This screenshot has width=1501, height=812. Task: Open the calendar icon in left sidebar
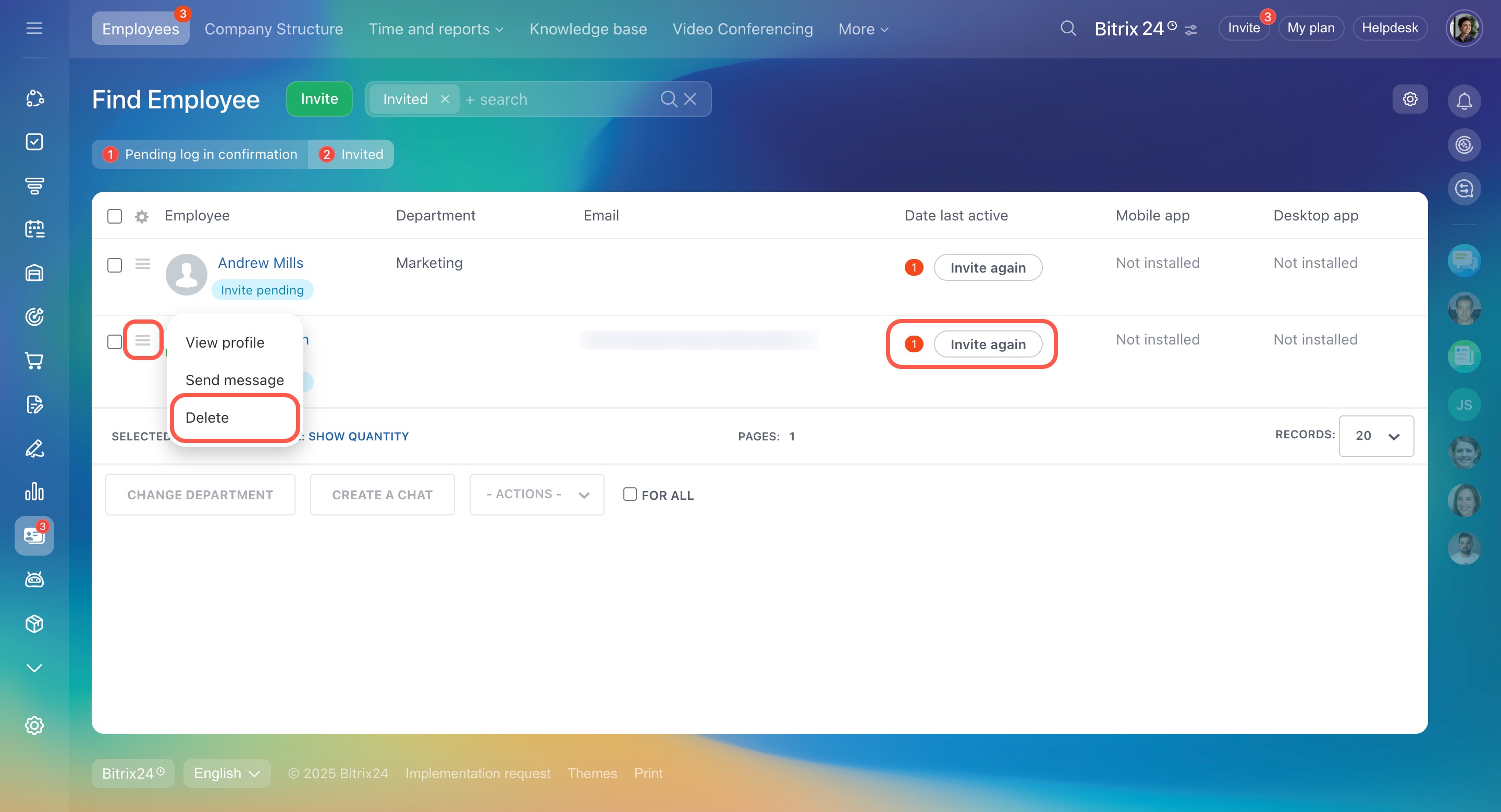coord(34,229)
